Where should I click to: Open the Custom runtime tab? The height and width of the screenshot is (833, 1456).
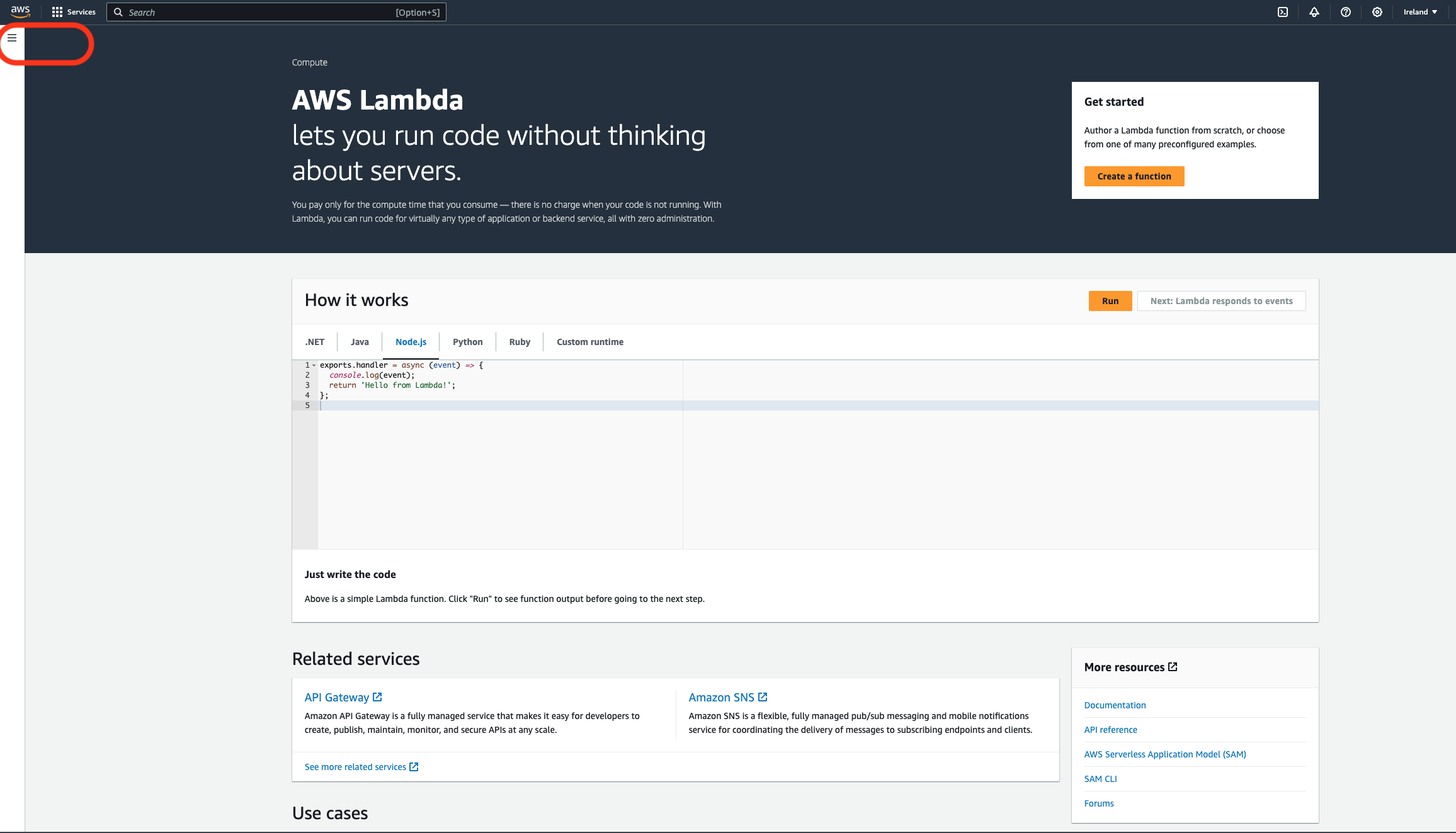[x=590, y=342]
